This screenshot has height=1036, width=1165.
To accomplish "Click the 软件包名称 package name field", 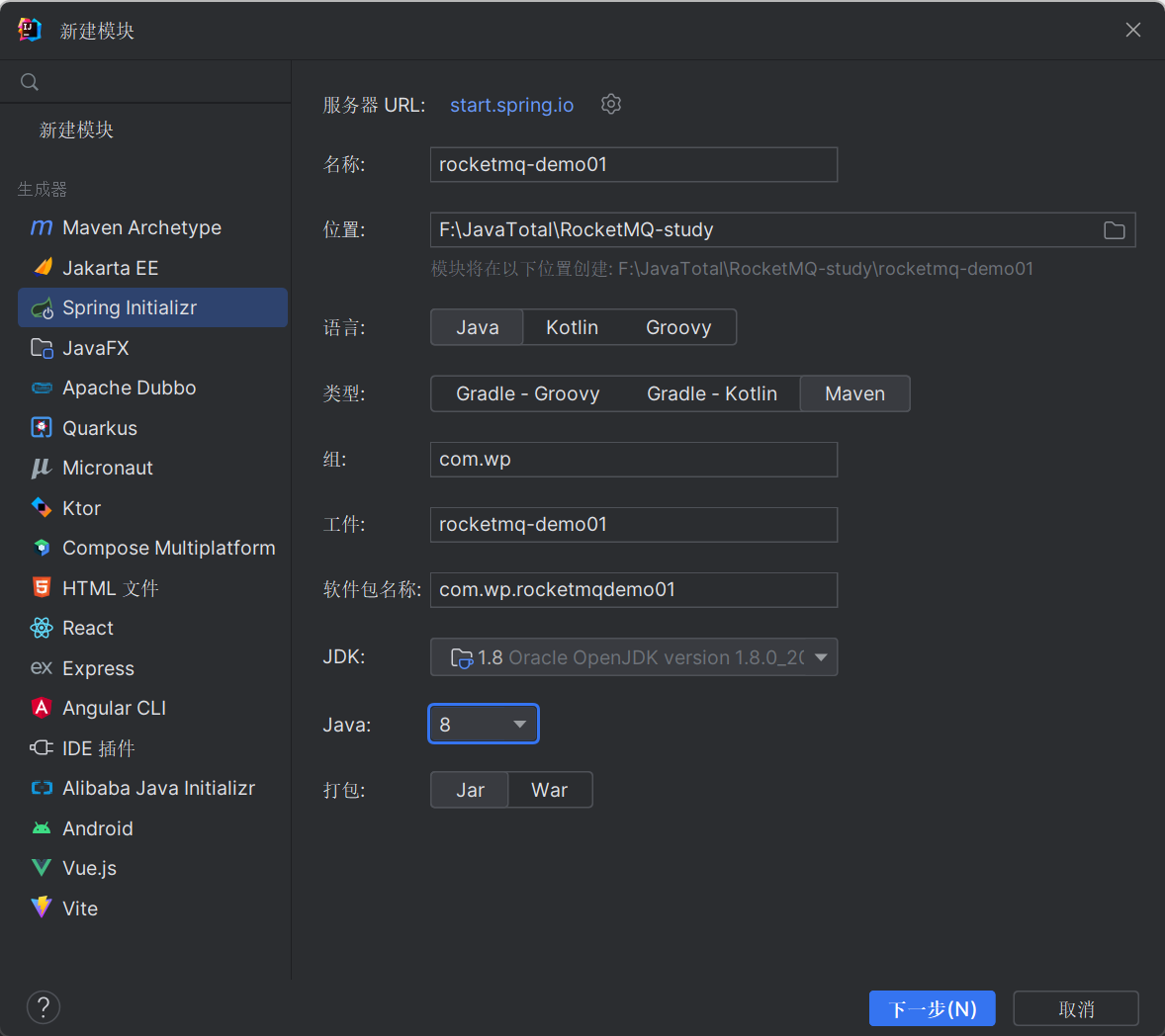I will 634,589.
